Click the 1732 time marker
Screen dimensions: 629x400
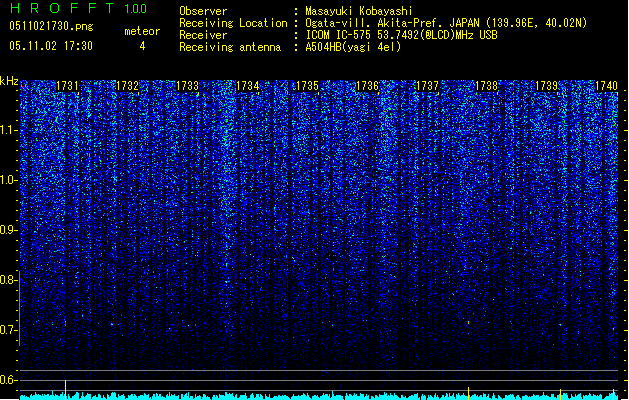pos(127,86)
